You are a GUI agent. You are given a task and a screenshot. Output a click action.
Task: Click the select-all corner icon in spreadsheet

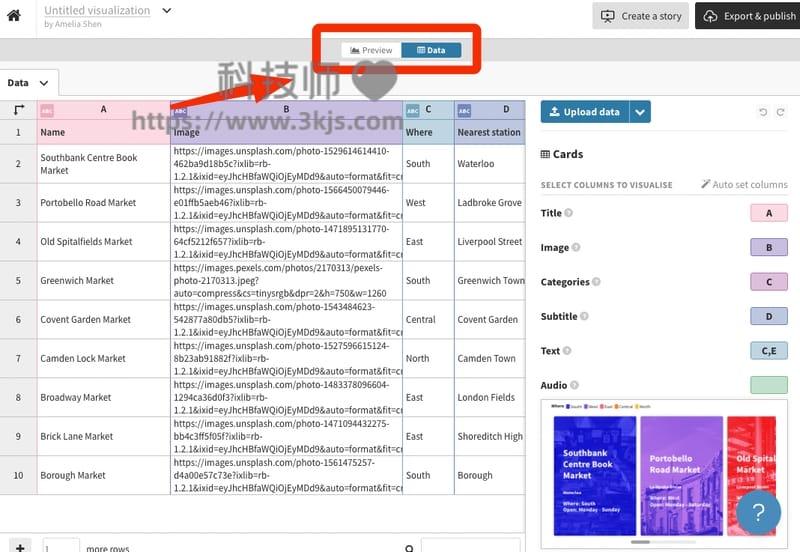[x=19, y=109]
